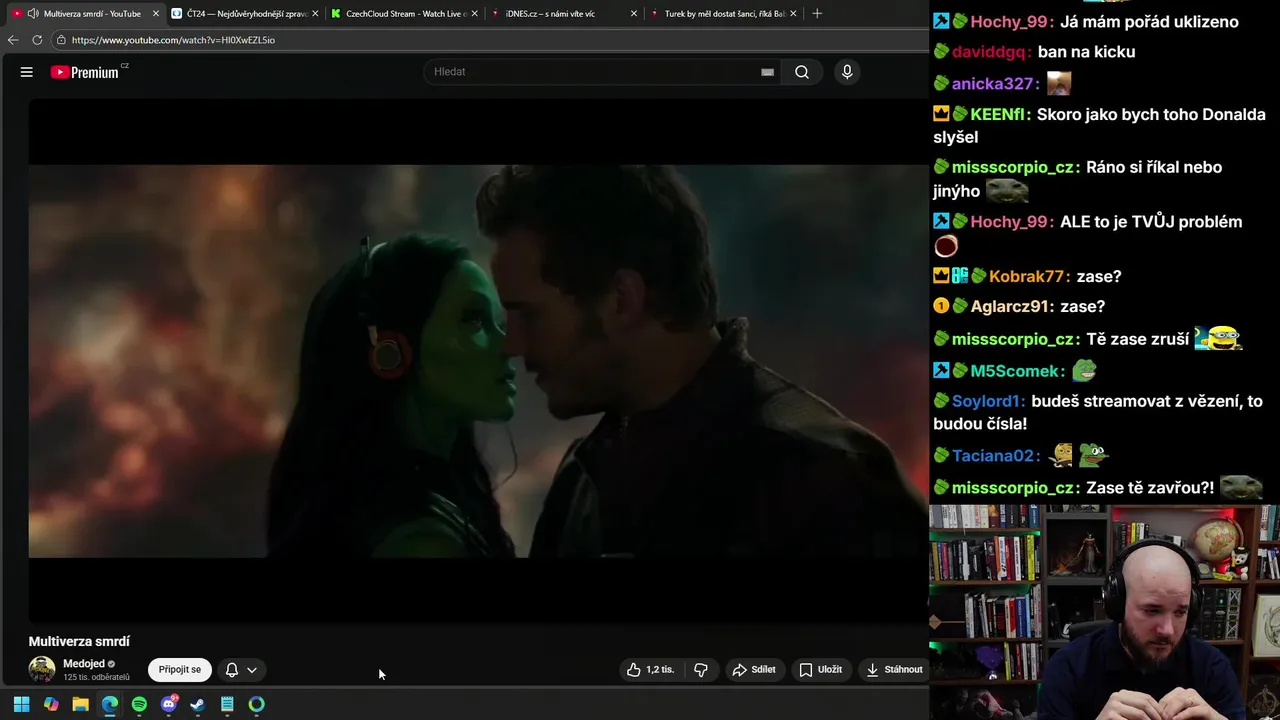Click chat message 'Já mám pořád uklizeno'

point(1149,22)
